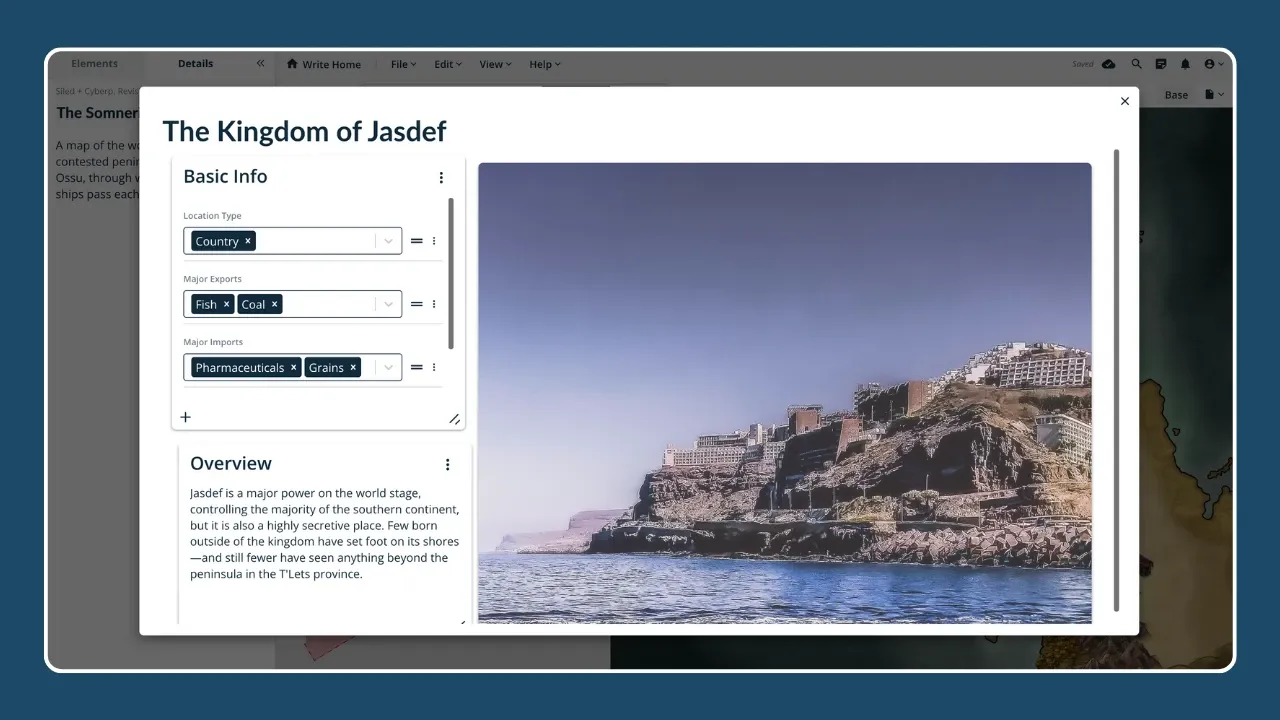Viewport: 1280px width, 720px height.
Task: Collapse the sidebar with the double chevron
Action: tap(258, 63)
